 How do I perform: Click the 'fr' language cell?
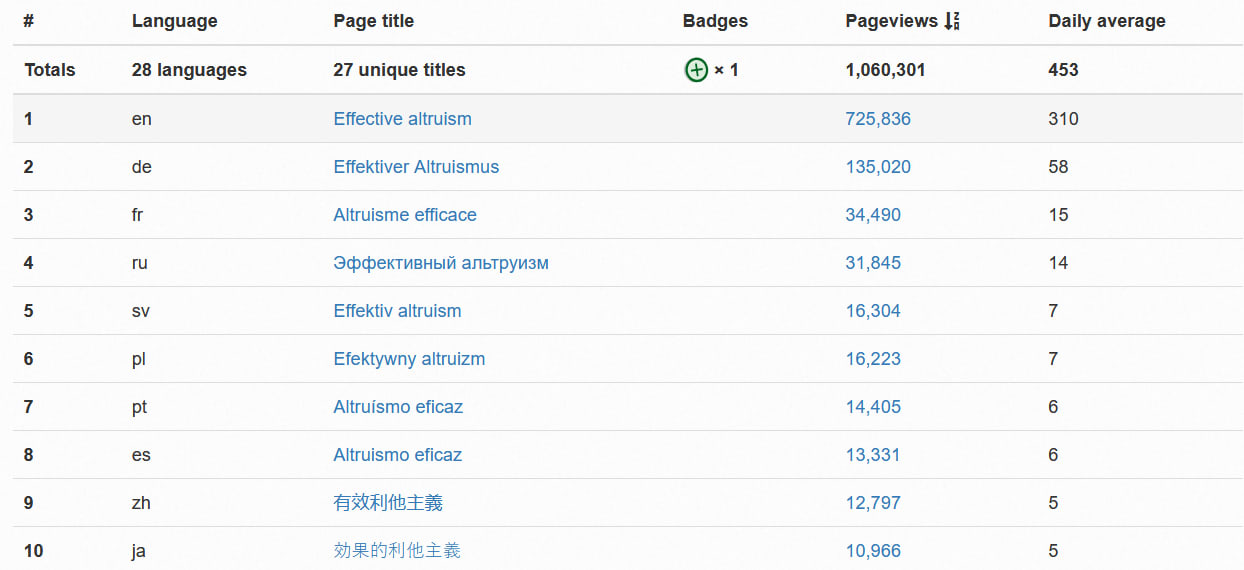click(x=137, y=215)
